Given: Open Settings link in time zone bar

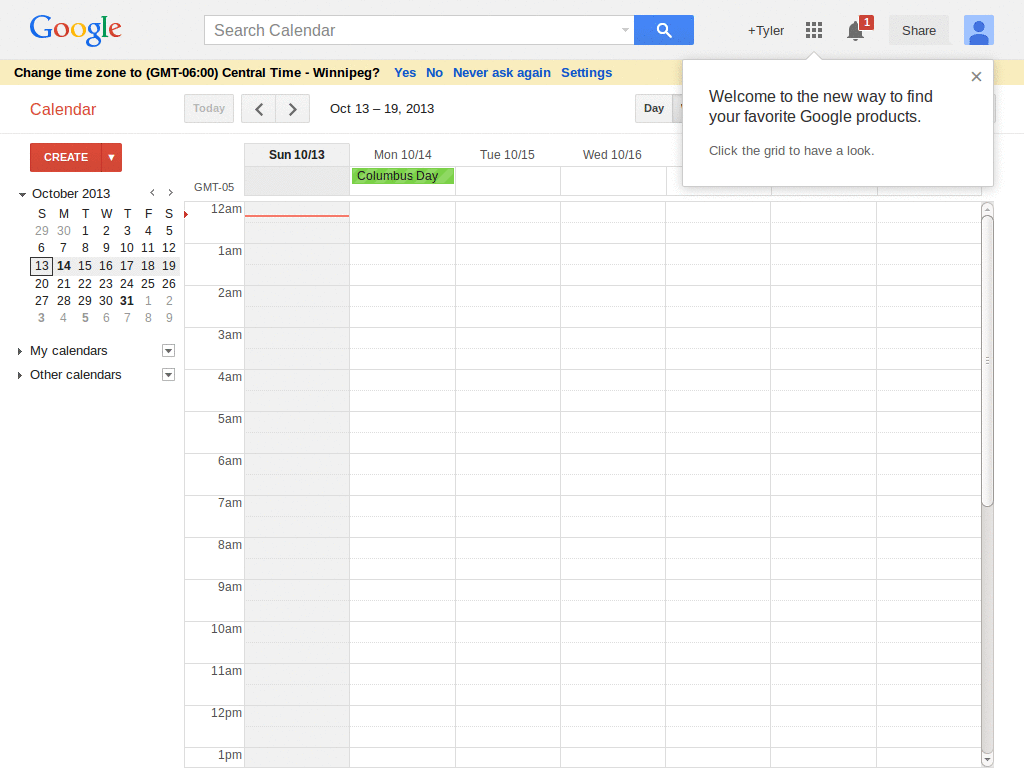Looking at the screenshot, I should (x=586, y=72).
